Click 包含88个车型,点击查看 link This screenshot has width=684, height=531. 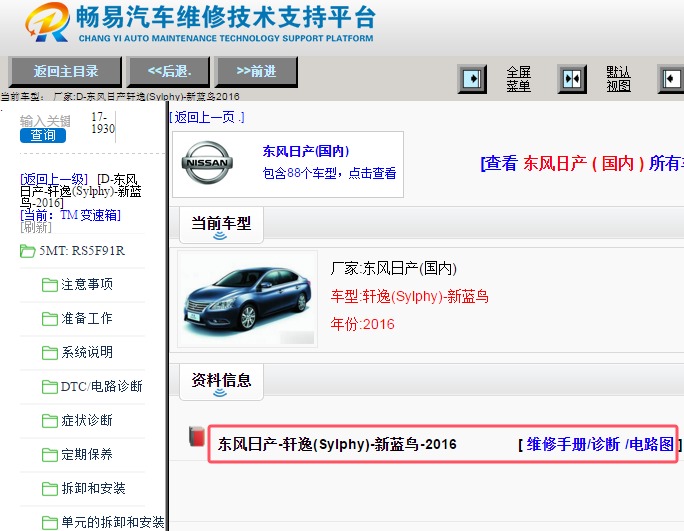point(329,173)
